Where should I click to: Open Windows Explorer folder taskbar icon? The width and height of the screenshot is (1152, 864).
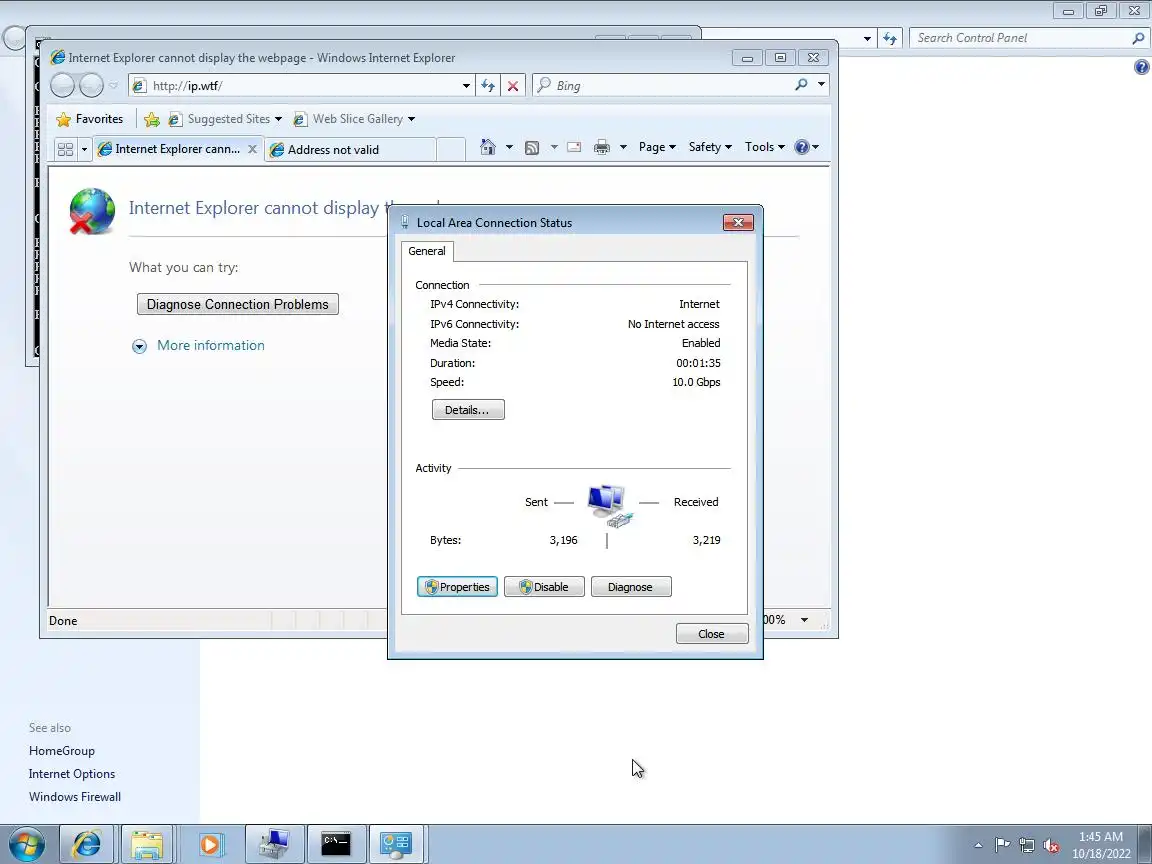click(x=147, y=844)
